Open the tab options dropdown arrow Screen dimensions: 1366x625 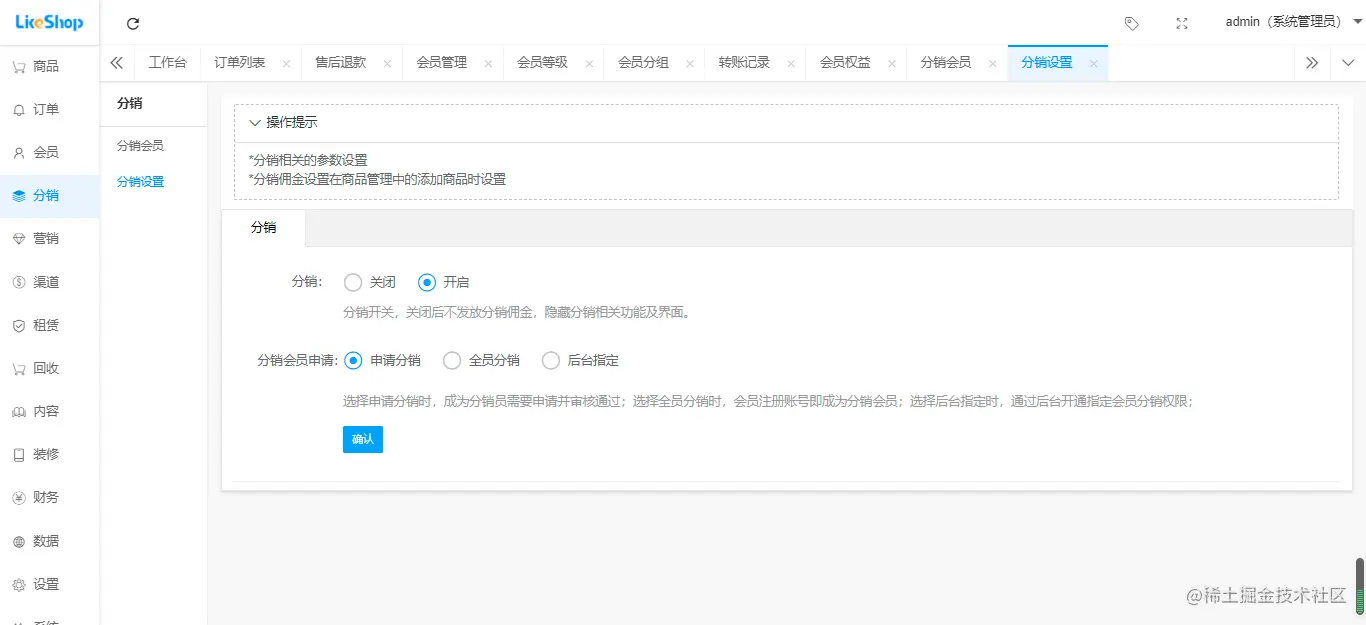click(1348, 62)
